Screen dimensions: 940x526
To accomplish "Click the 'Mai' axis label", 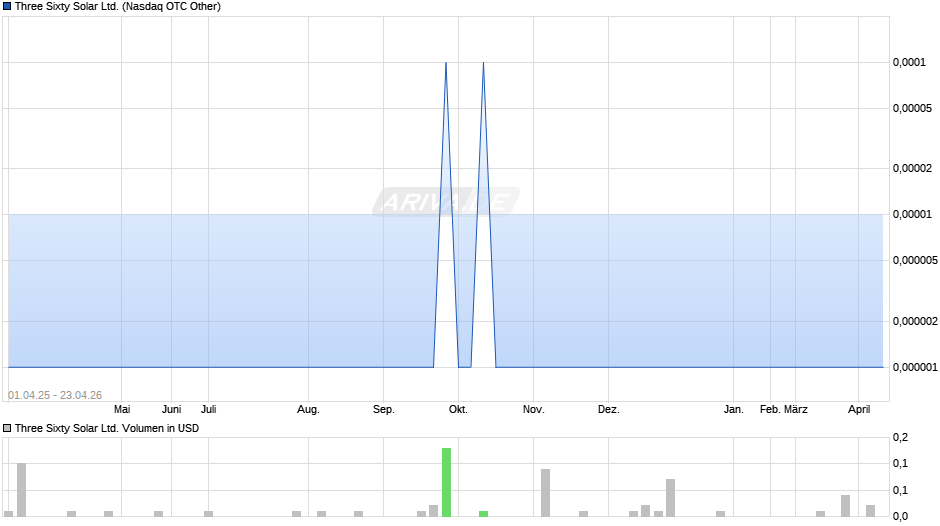I will [x=122, y=409].
